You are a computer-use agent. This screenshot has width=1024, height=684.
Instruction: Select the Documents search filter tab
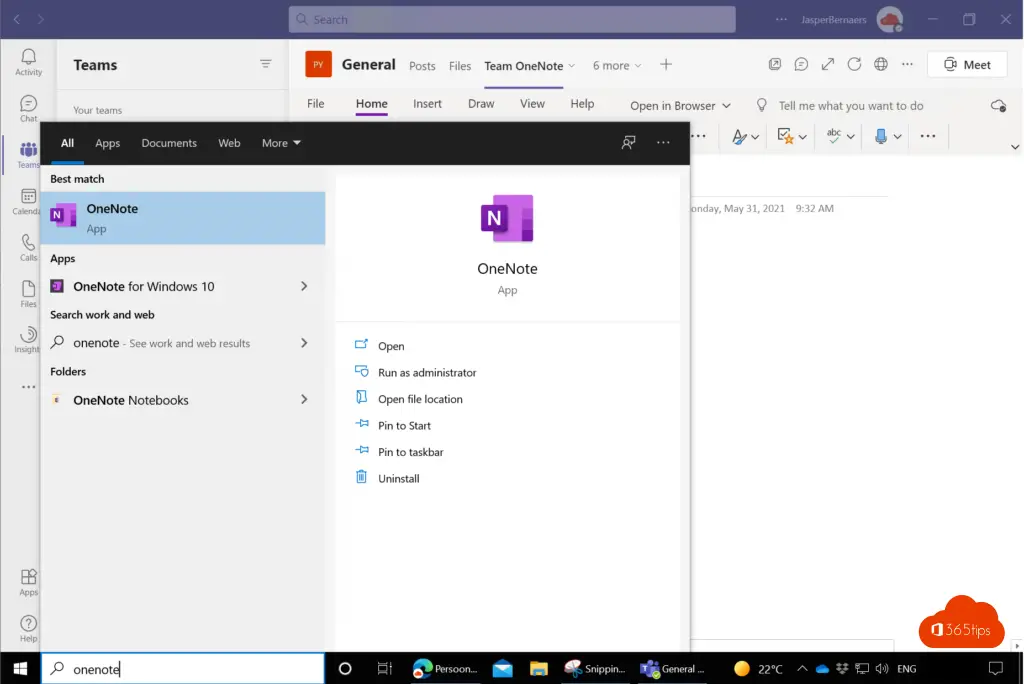[169, 142]
